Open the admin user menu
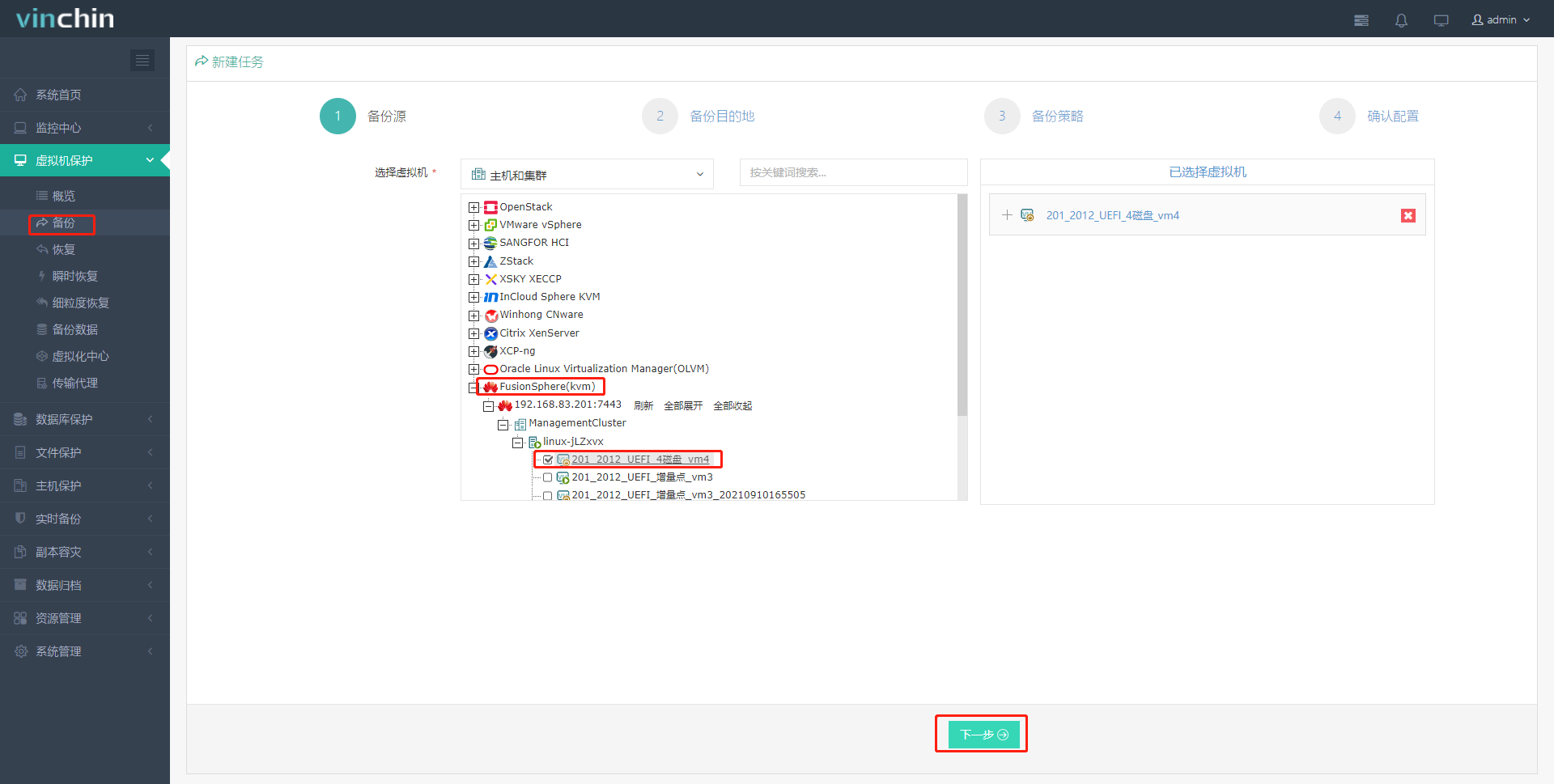 click(x=1501, y=19)
